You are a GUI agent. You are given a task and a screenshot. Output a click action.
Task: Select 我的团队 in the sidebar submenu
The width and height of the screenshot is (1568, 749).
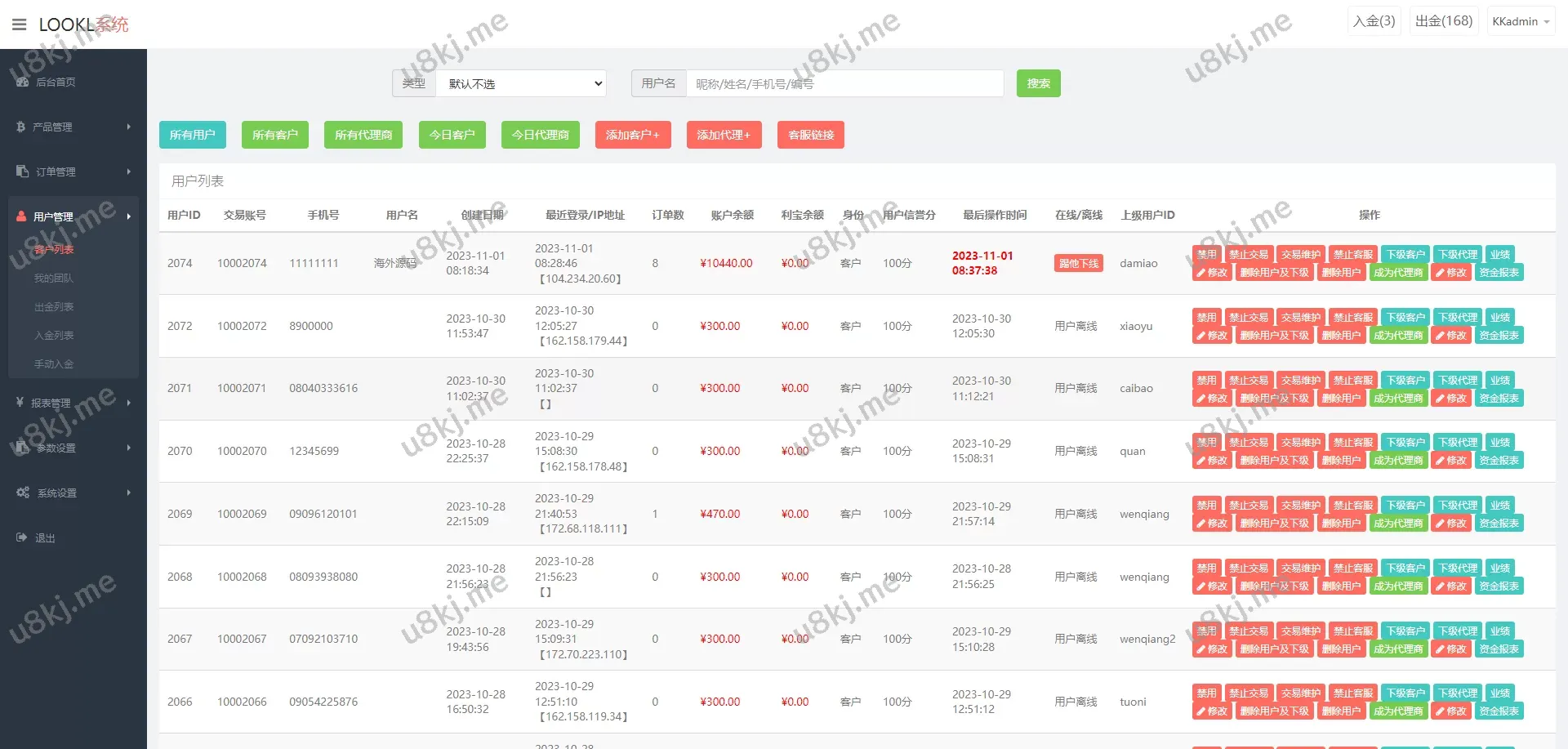54,279
